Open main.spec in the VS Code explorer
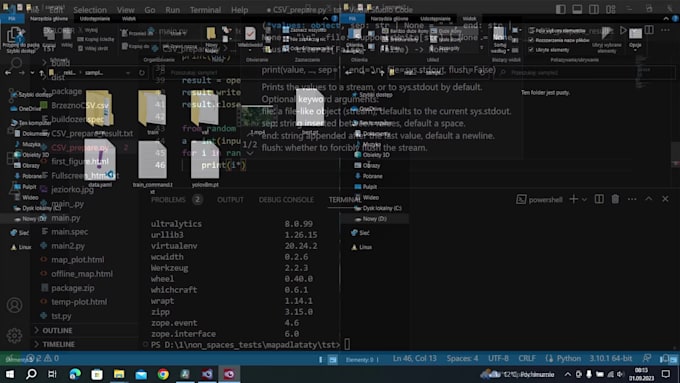The image size is (680, 383). tap(69, 232)
